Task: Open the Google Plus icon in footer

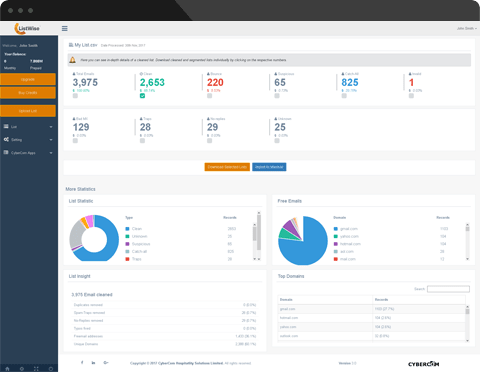Action: [106, 363]
